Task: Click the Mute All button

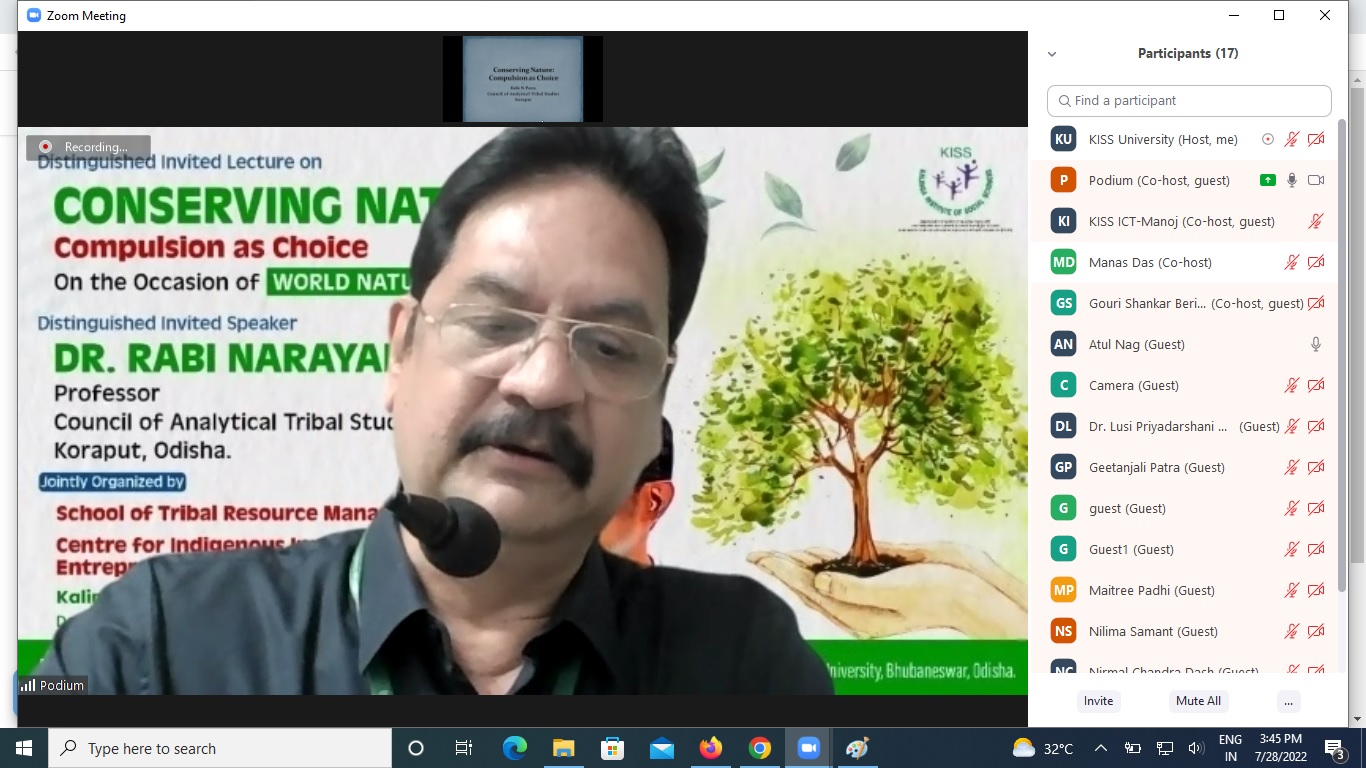Action: pos(1198,701)
